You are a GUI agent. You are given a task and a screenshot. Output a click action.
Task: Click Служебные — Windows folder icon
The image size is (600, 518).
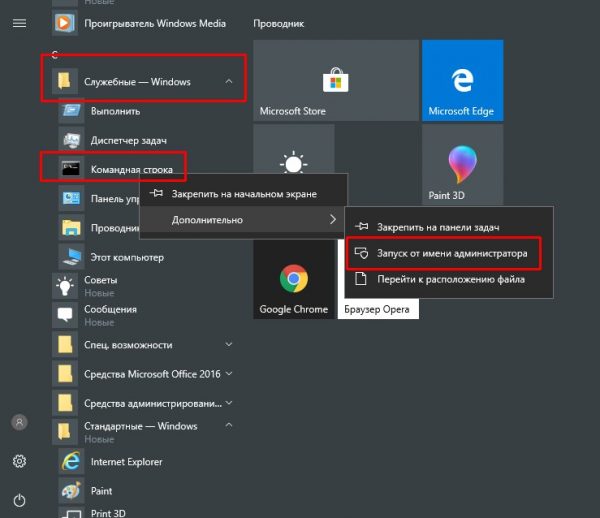coord(65,81)
